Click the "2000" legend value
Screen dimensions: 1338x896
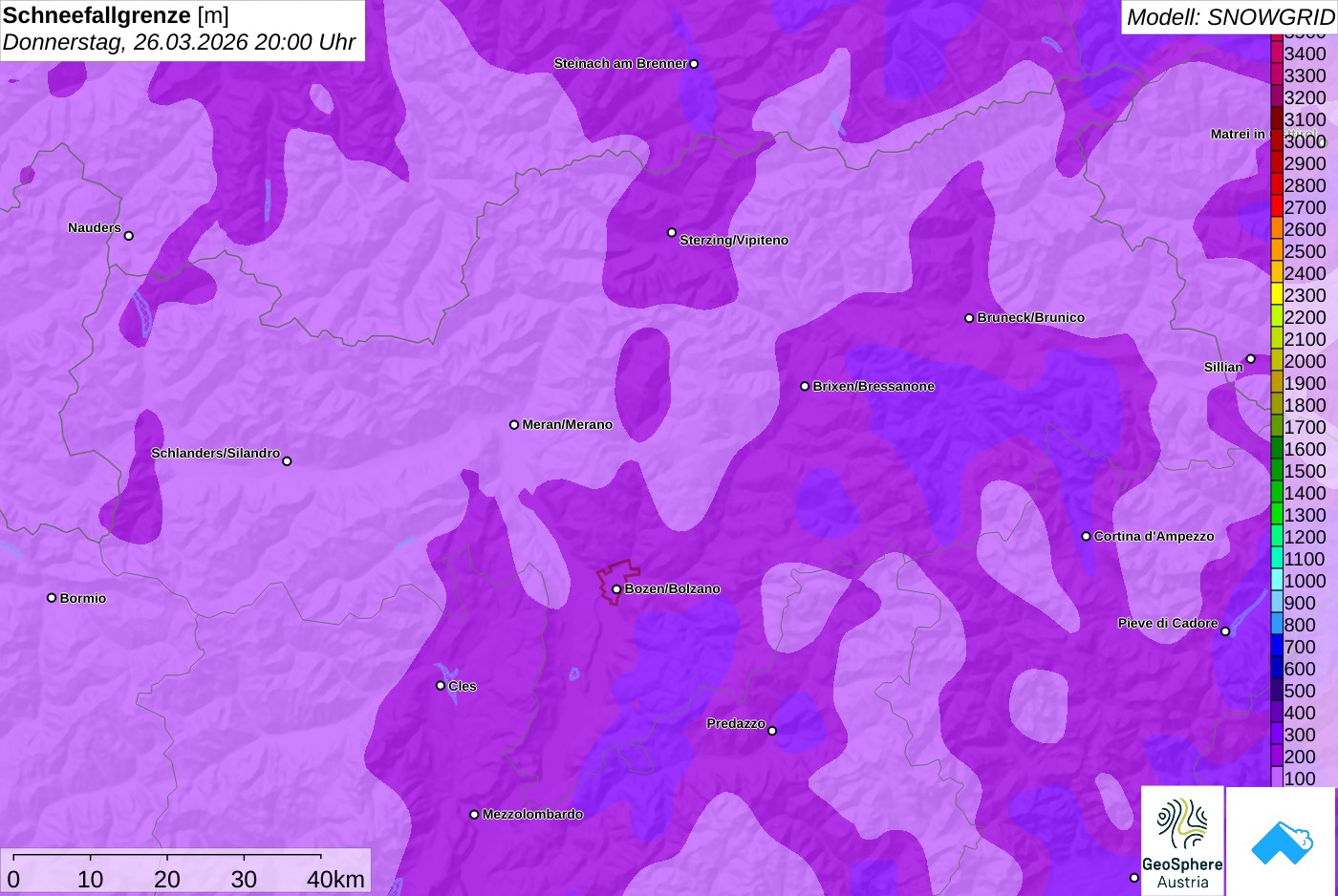(x=1306, y=361)
